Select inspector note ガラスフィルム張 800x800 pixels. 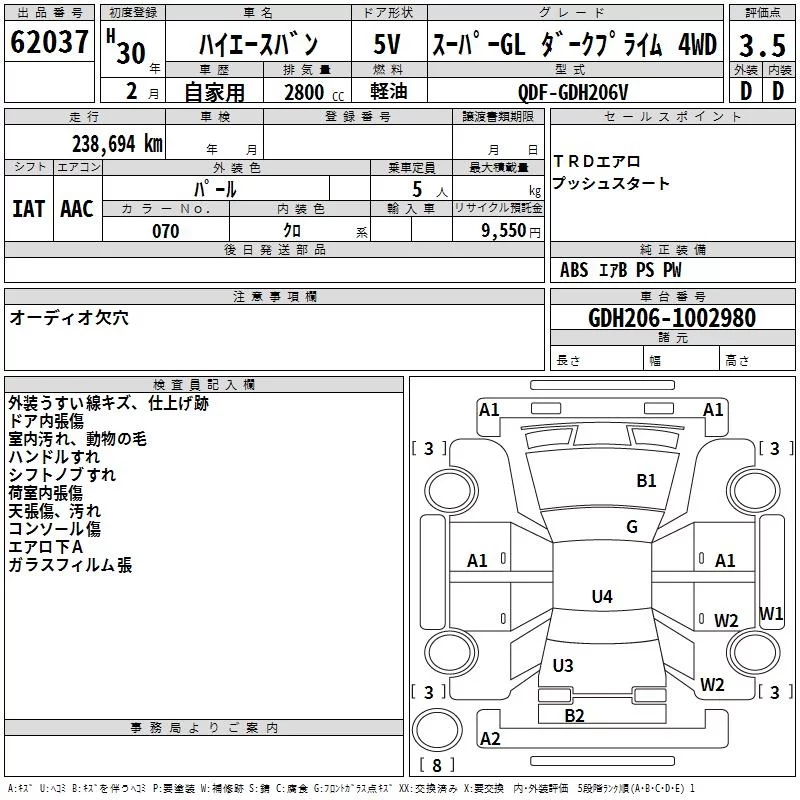click(70, 565)
